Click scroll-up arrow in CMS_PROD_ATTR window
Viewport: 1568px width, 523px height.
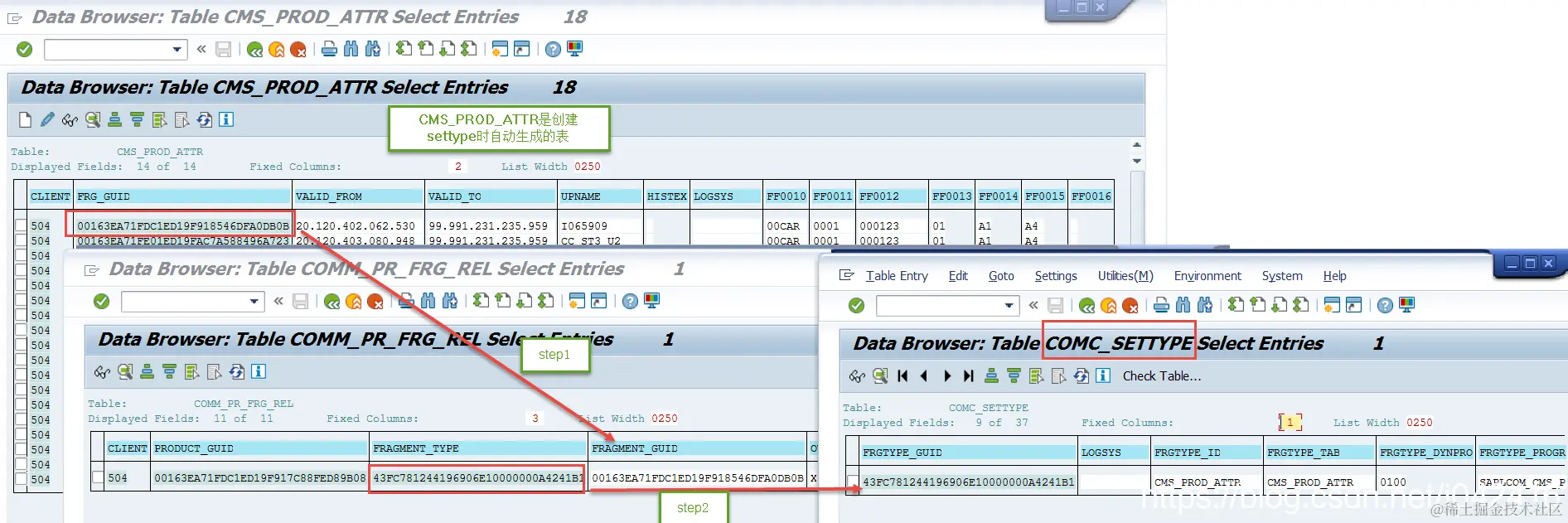click(1137, 144)
